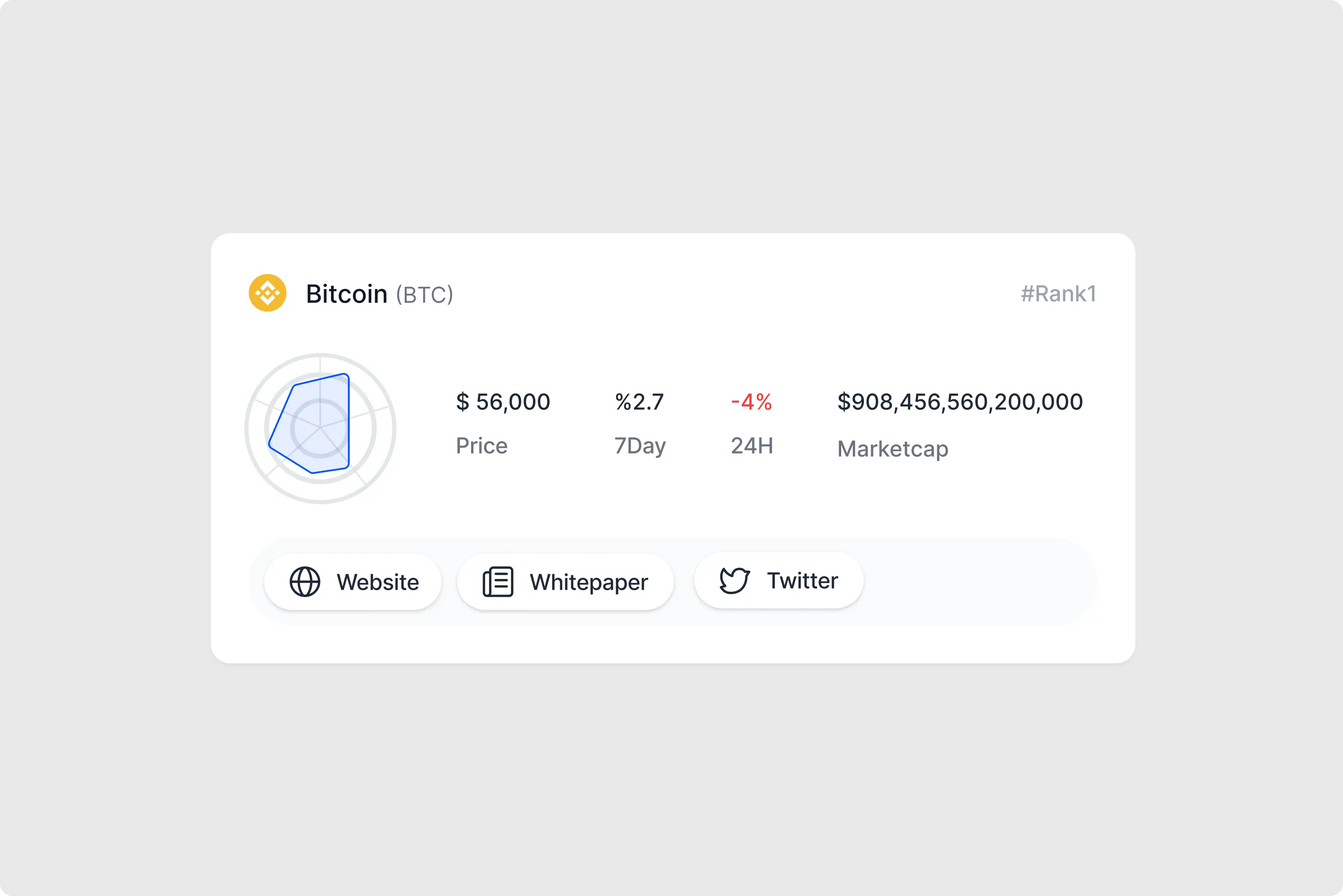Select the Bitcoin coin name
The image size is (1343, 896).
[x=347, y=294]
